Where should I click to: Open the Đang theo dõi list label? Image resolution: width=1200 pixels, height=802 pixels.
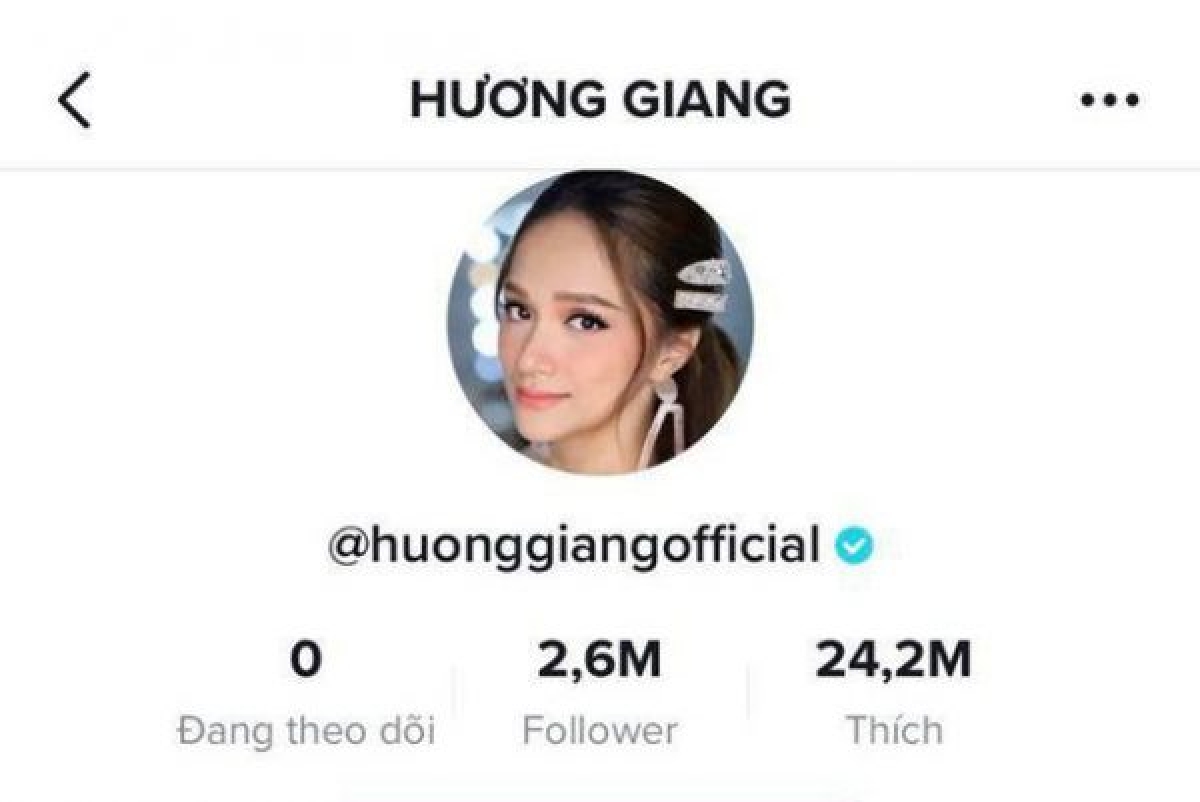click(x=306, y=731)
